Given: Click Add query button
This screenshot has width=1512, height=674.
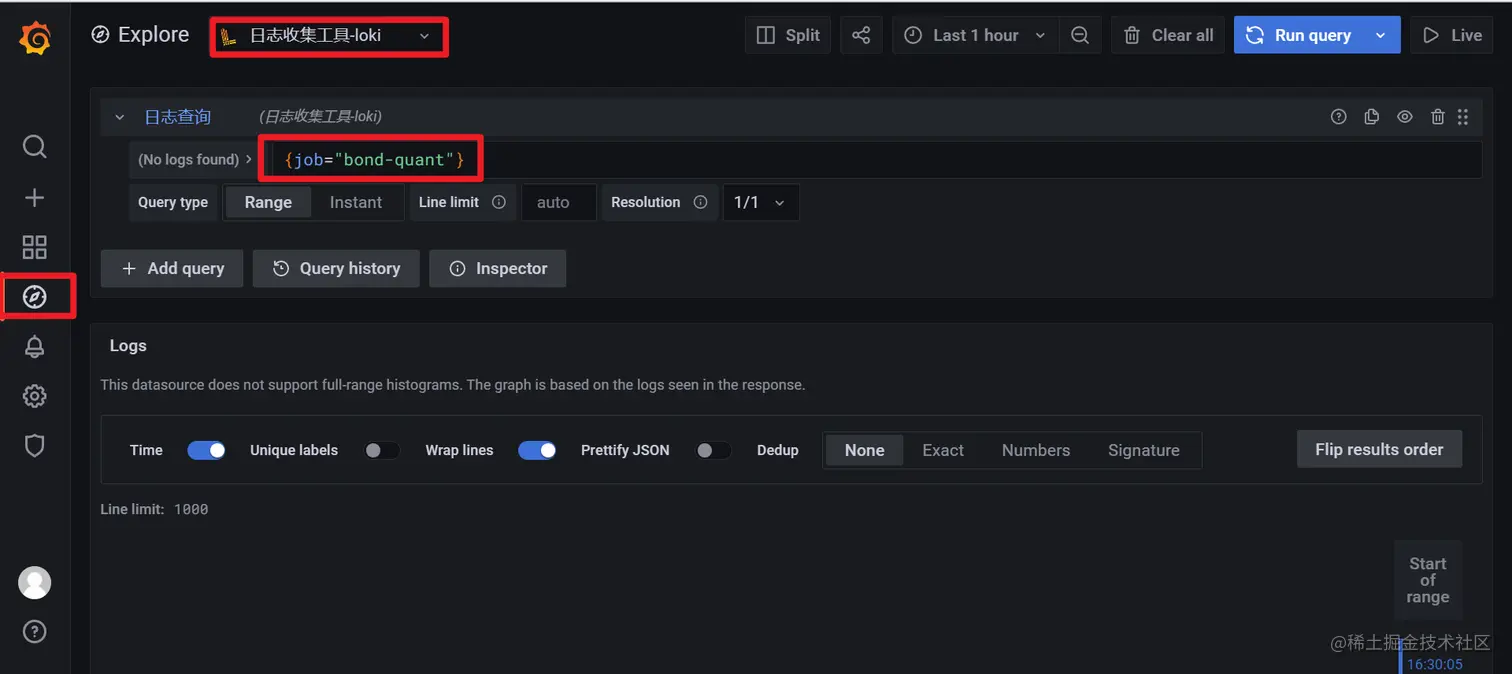Looking at the screenshot, I should click(x=172, y=268).
